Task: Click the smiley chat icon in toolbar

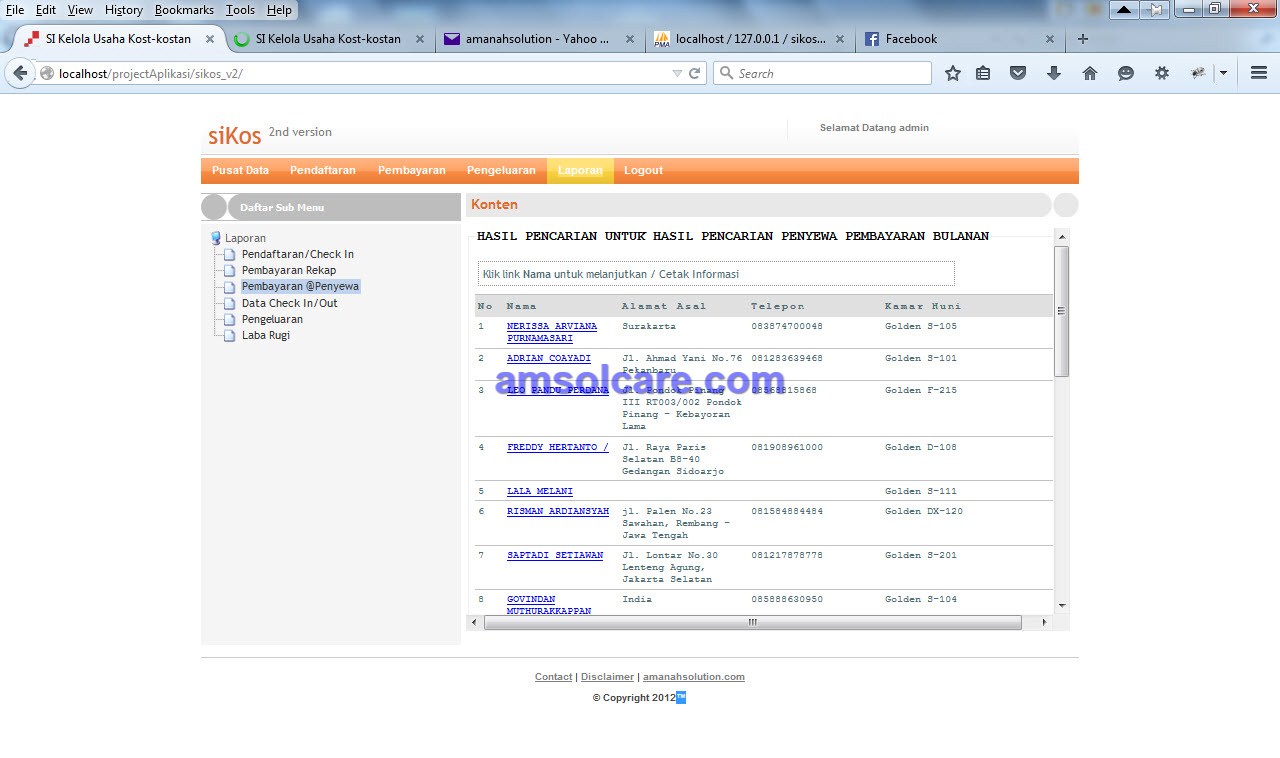Action: pos(1126,73)
